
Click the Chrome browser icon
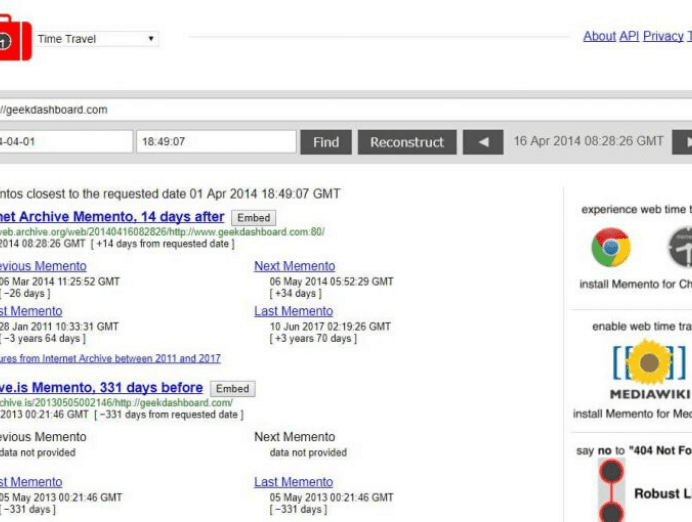coord(611,247)
